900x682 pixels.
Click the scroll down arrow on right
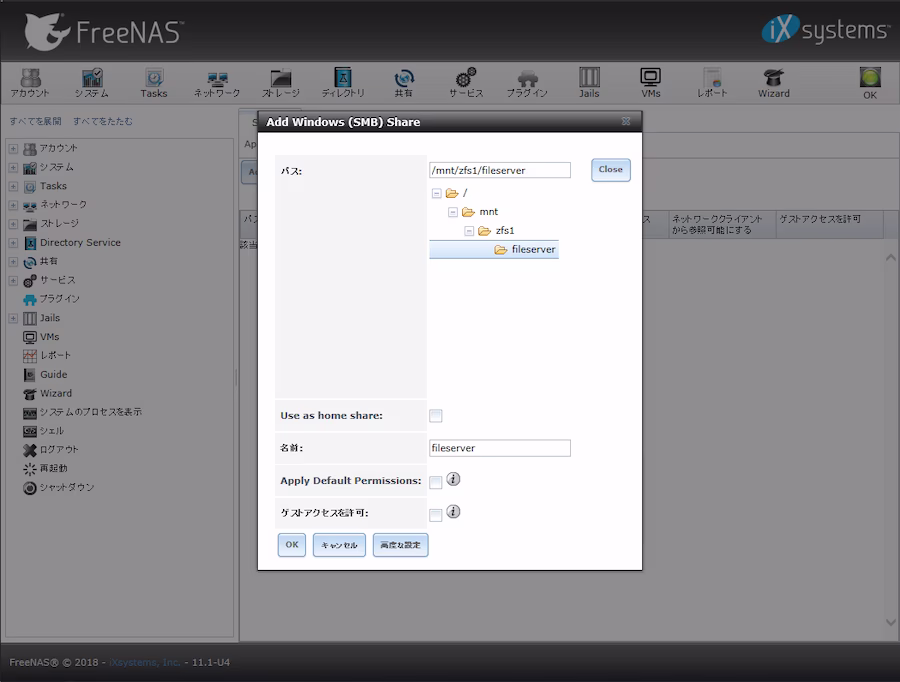(x=890, y=622)
